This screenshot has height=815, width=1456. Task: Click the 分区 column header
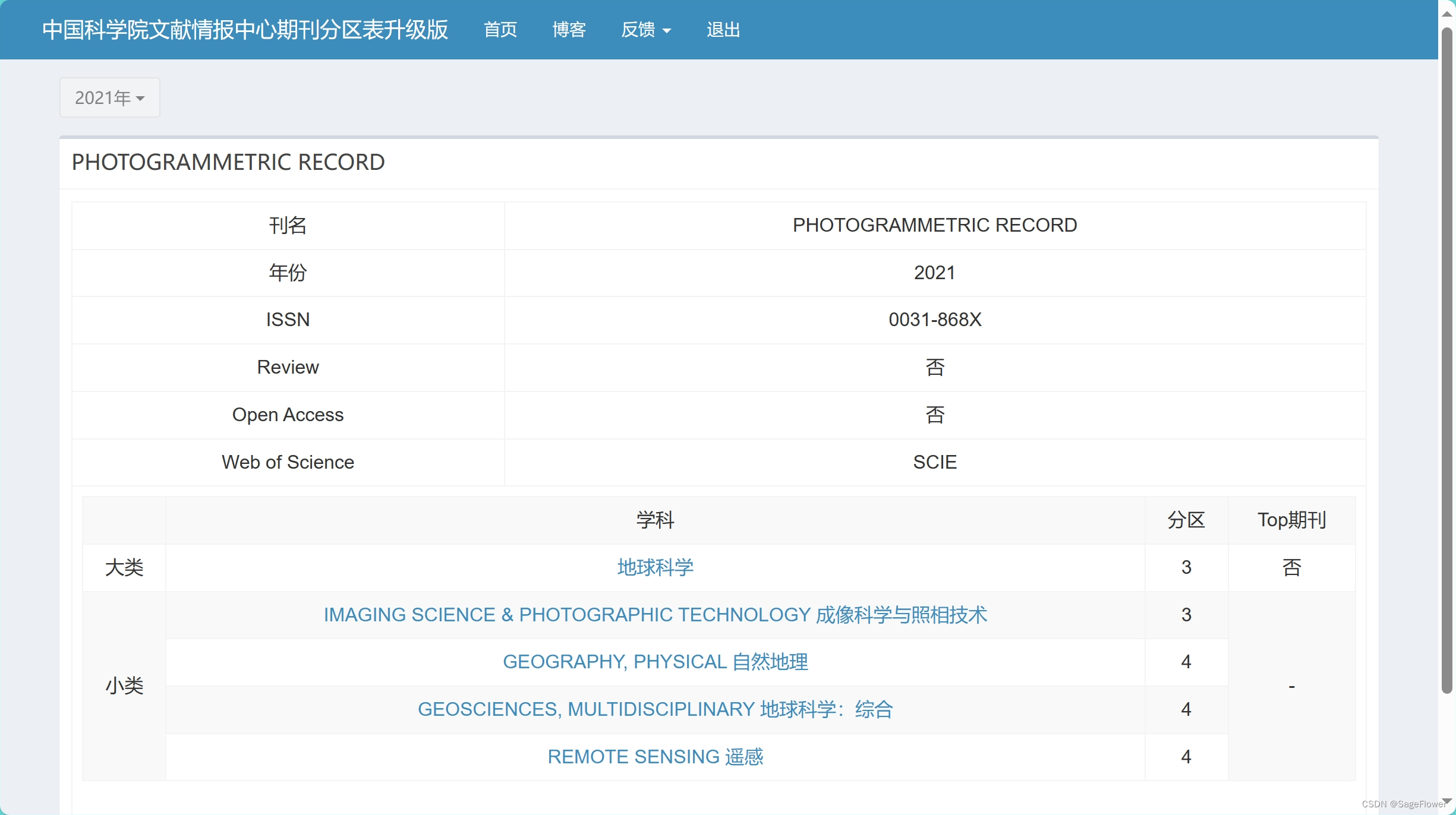tap(1186, 520)
